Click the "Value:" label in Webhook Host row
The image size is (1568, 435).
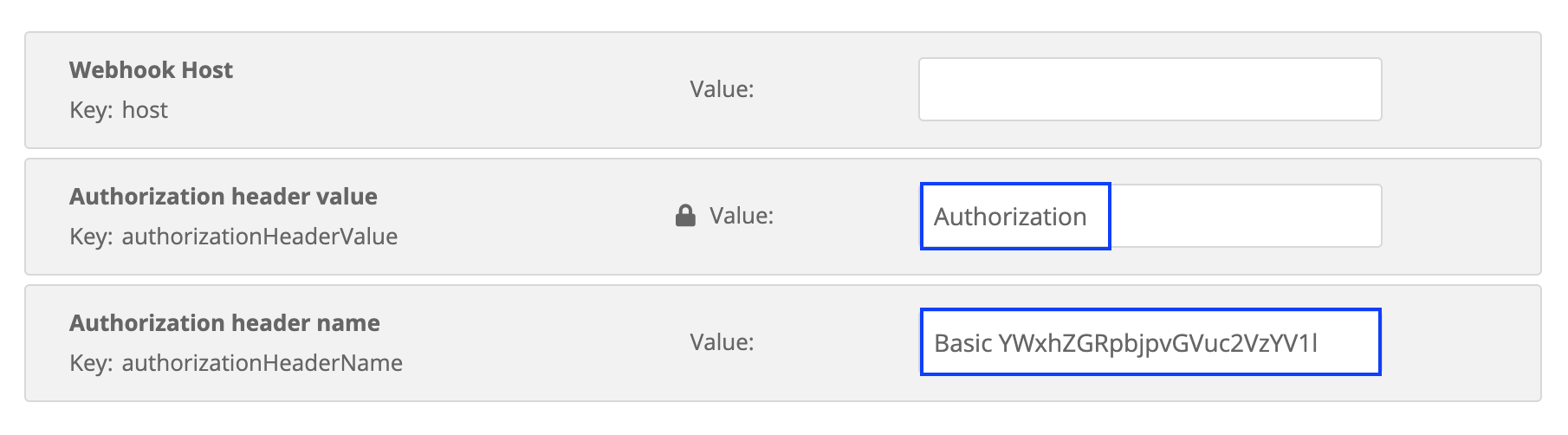(x=722, y=89)
